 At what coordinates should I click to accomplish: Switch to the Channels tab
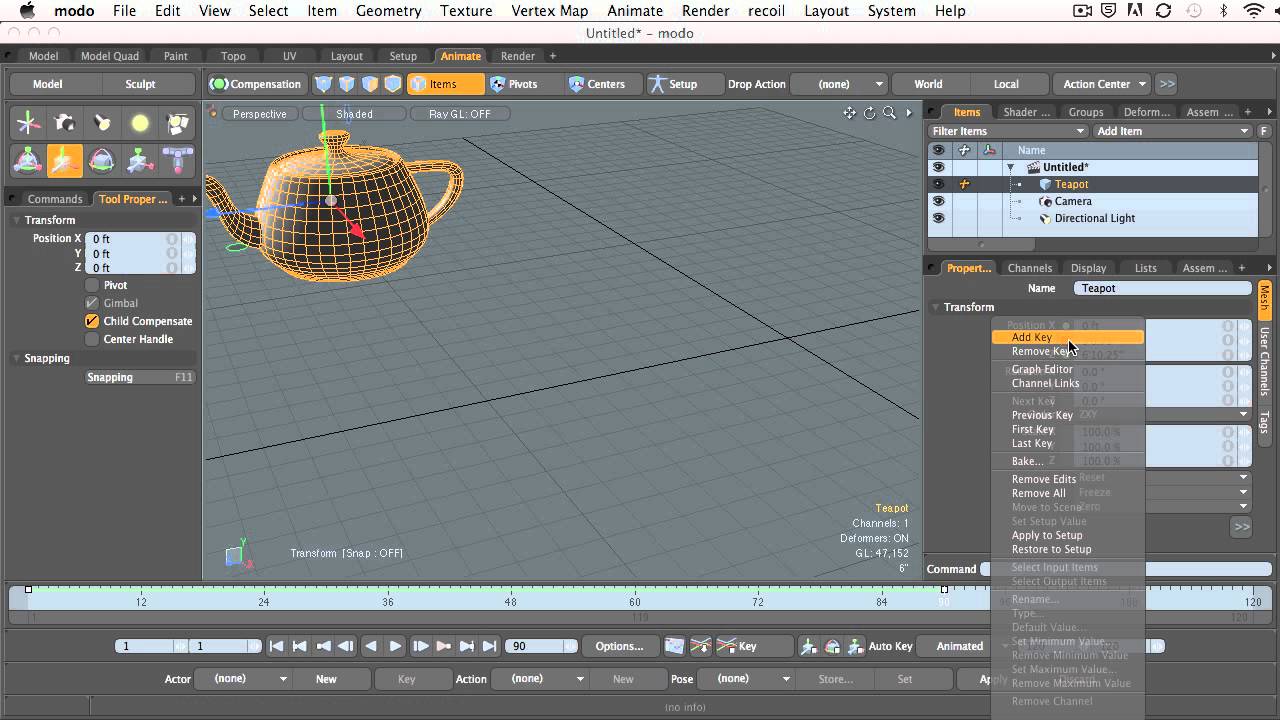coord(1029,268)
